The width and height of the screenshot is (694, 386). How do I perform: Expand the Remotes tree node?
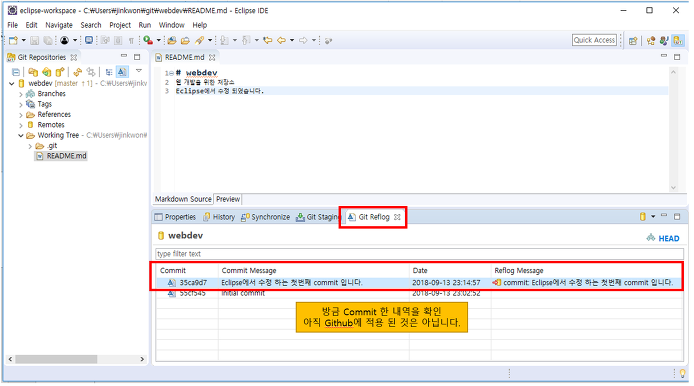pyautogui.click(x=21, y=125)
